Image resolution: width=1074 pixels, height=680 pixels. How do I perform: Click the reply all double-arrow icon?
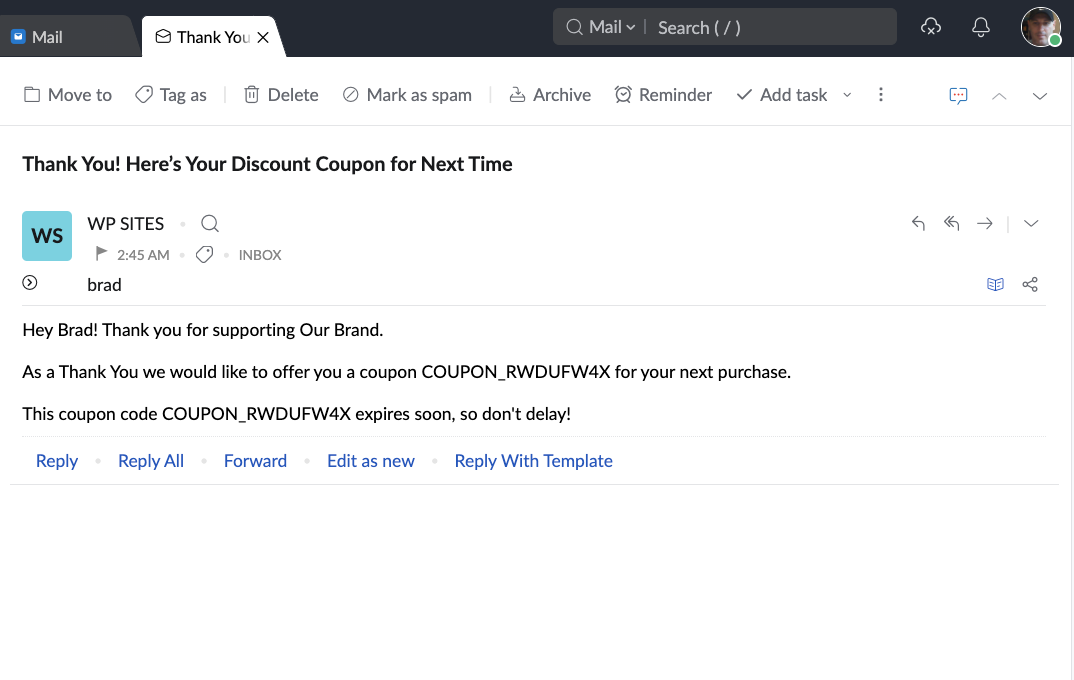[951, 224]
